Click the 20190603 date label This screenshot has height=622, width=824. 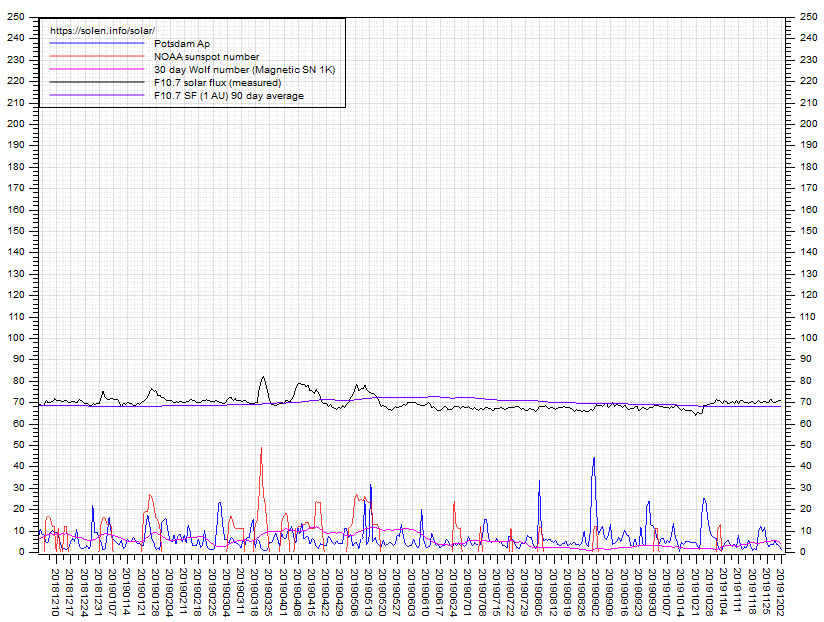411,592
